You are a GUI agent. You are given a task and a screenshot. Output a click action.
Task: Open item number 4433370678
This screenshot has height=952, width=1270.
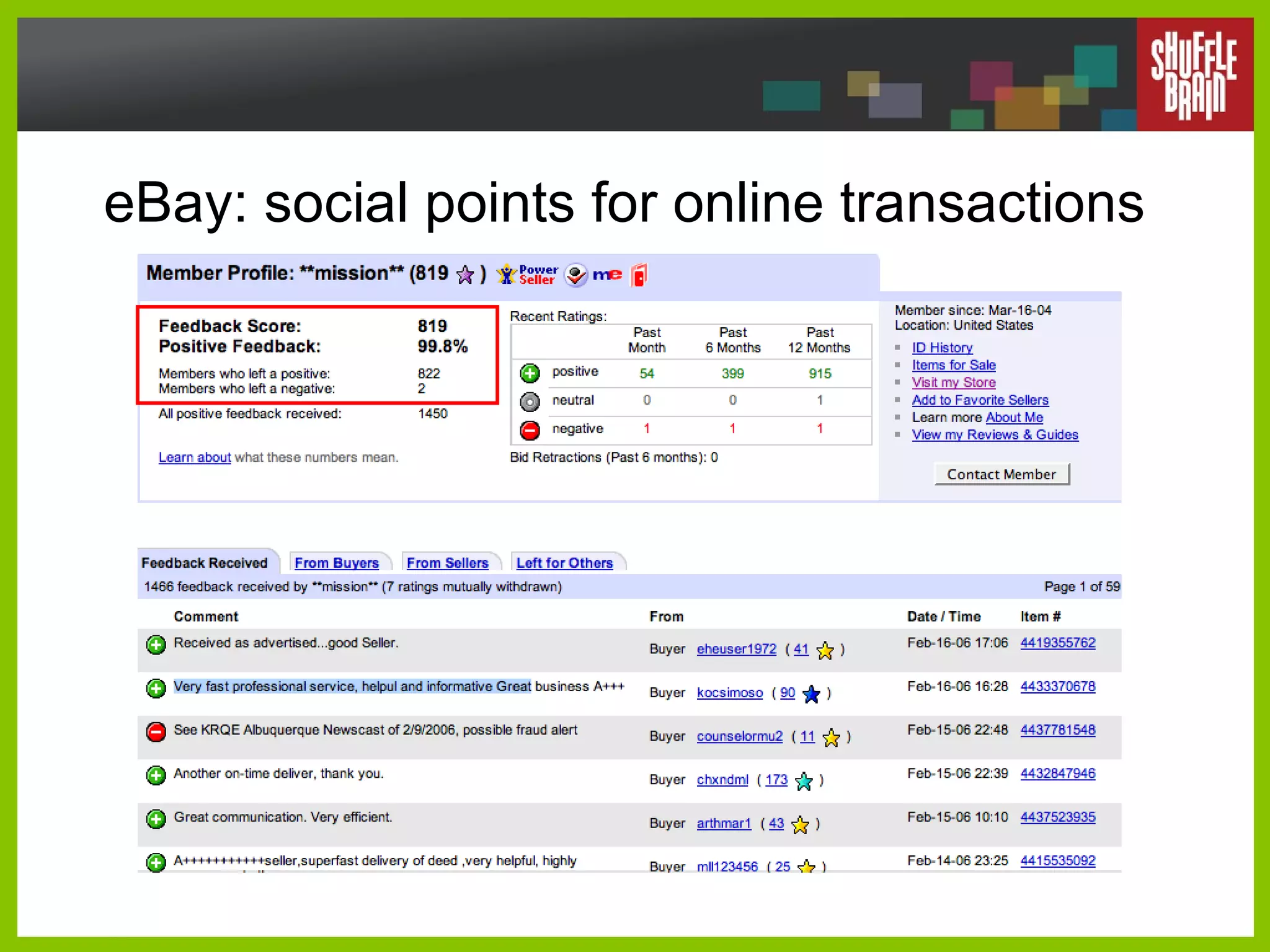click(1058, 687)
